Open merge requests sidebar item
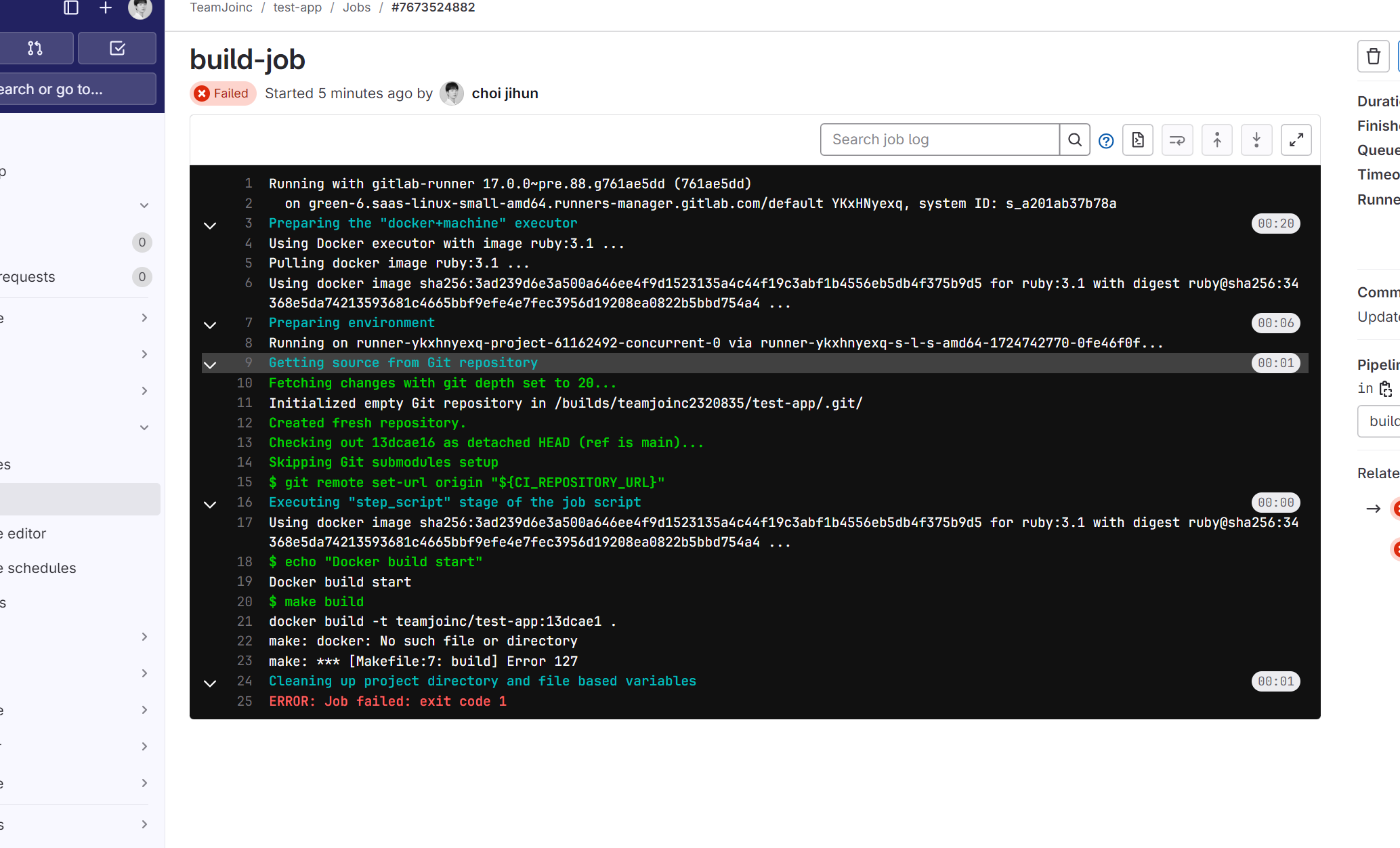This screenshot has width=1400, height=848. 80,277
